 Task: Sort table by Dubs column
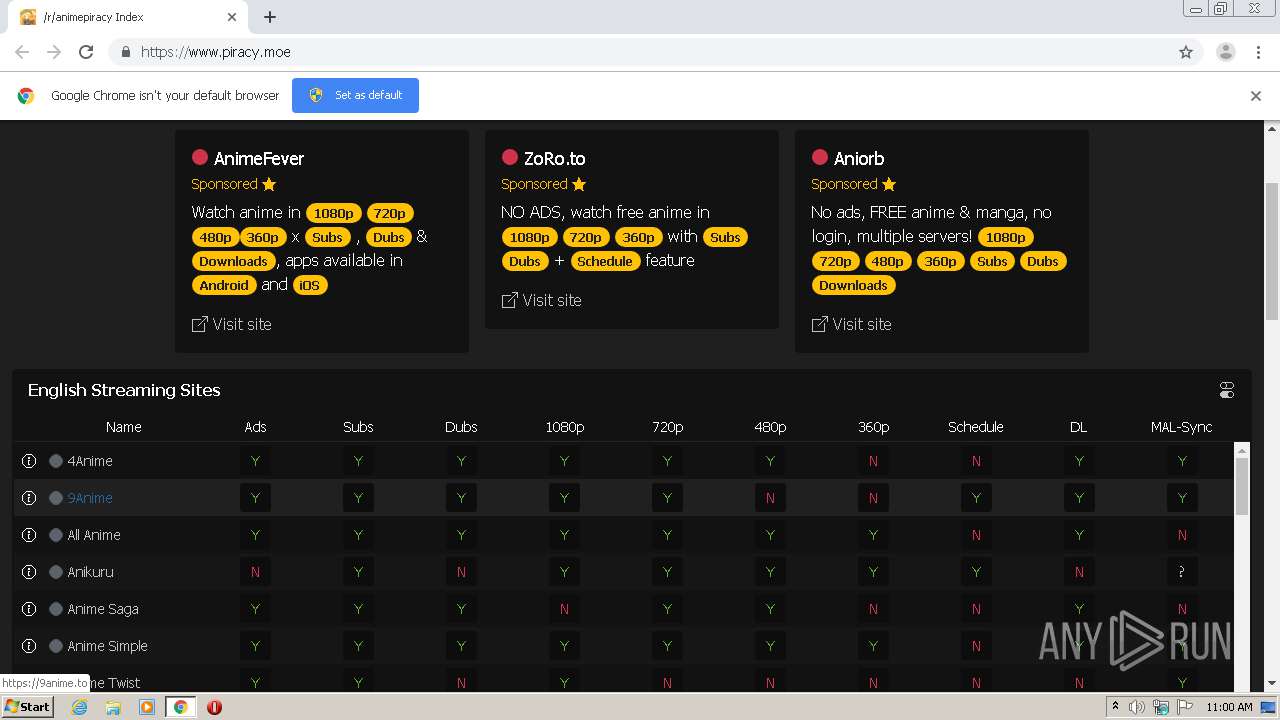click(x=461, y=427)
